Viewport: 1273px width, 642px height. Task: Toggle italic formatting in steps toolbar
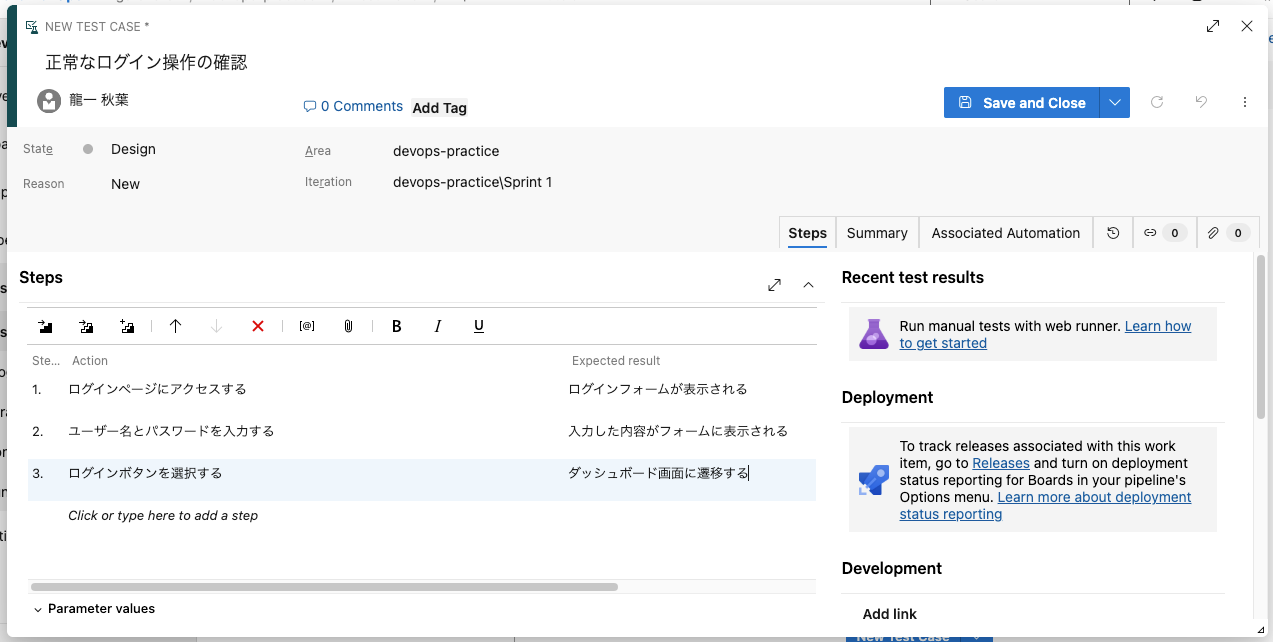[x=437, y=326]
